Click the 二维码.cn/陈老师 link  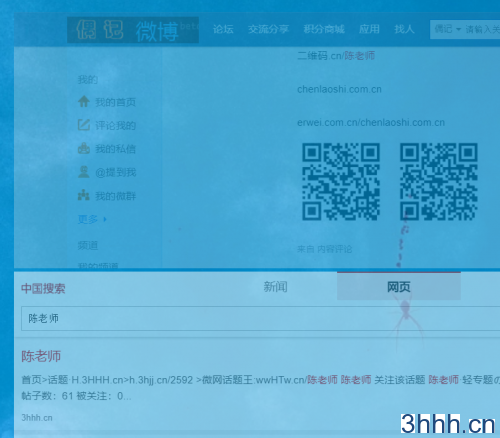(x=336, y=56)
